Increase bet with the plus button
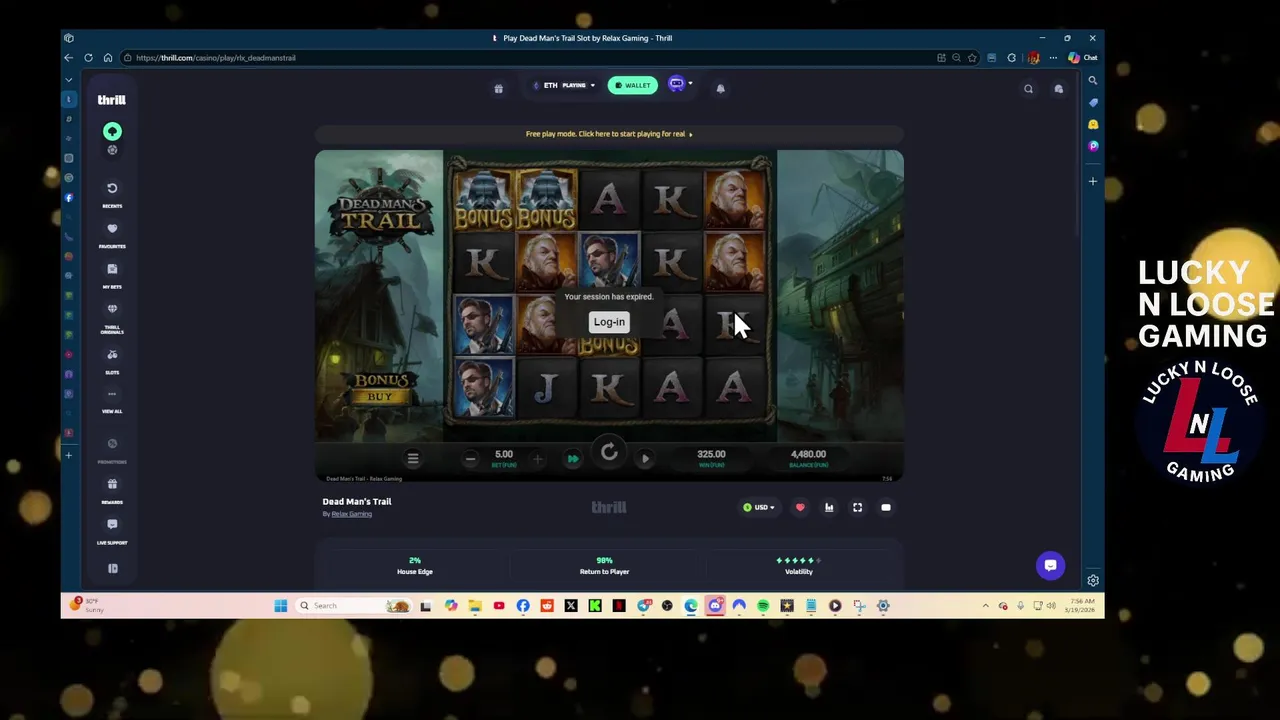This screenshot has width=1280, height=720. pyautogui.click(x=537, y=459)
